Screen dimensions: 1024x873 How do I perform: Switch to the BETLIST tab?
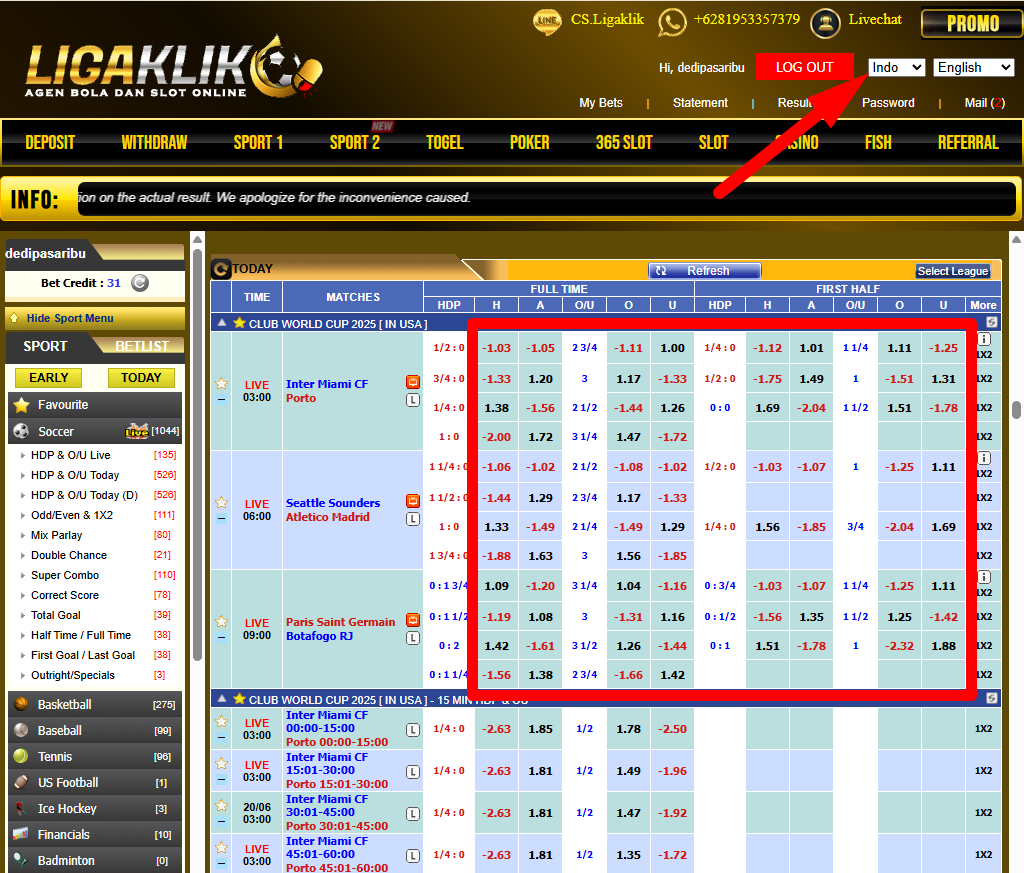pyautogui.click(x=142, y=346)
